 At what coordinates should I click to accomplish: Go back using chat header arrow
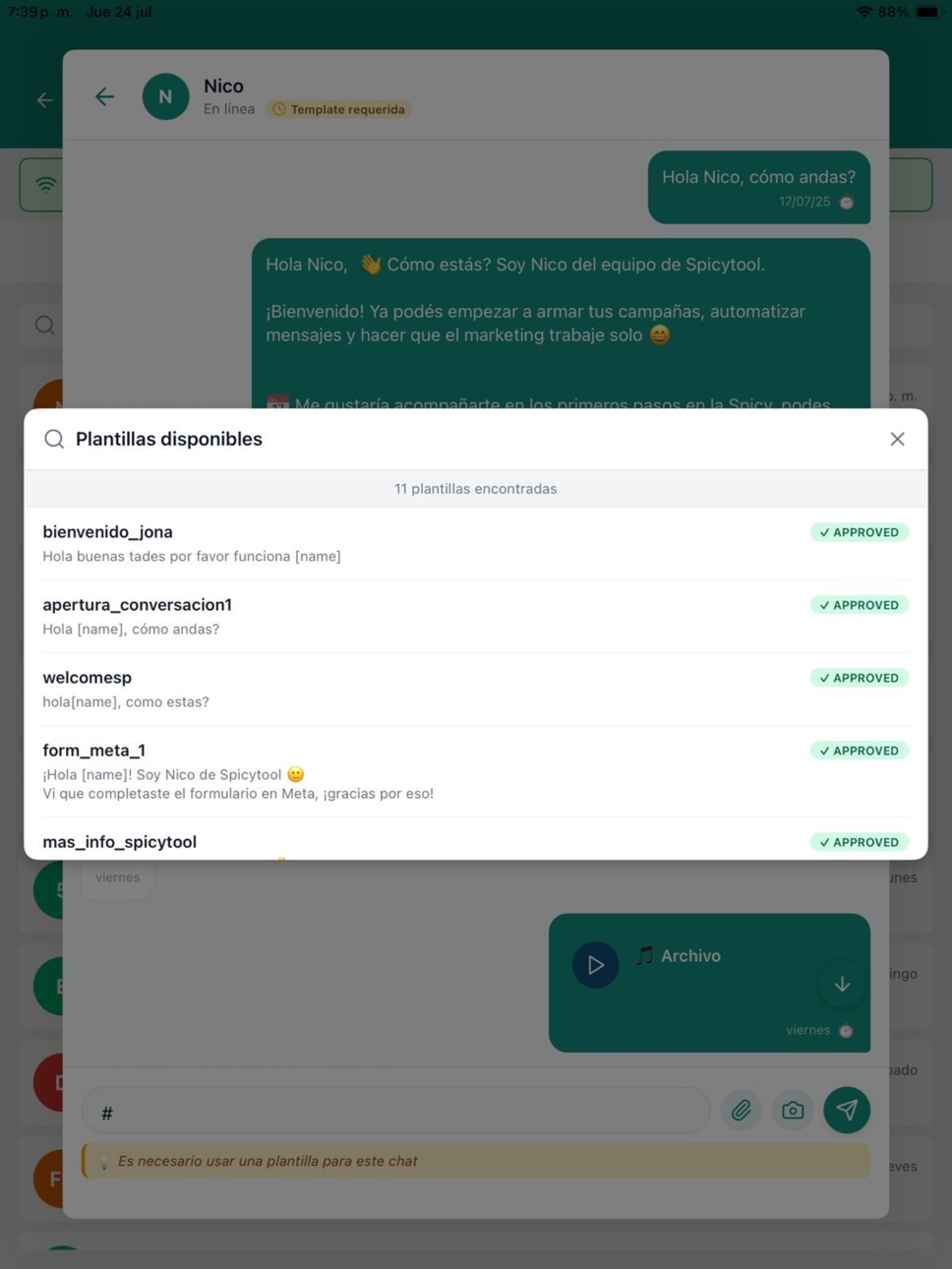[104, 96]
